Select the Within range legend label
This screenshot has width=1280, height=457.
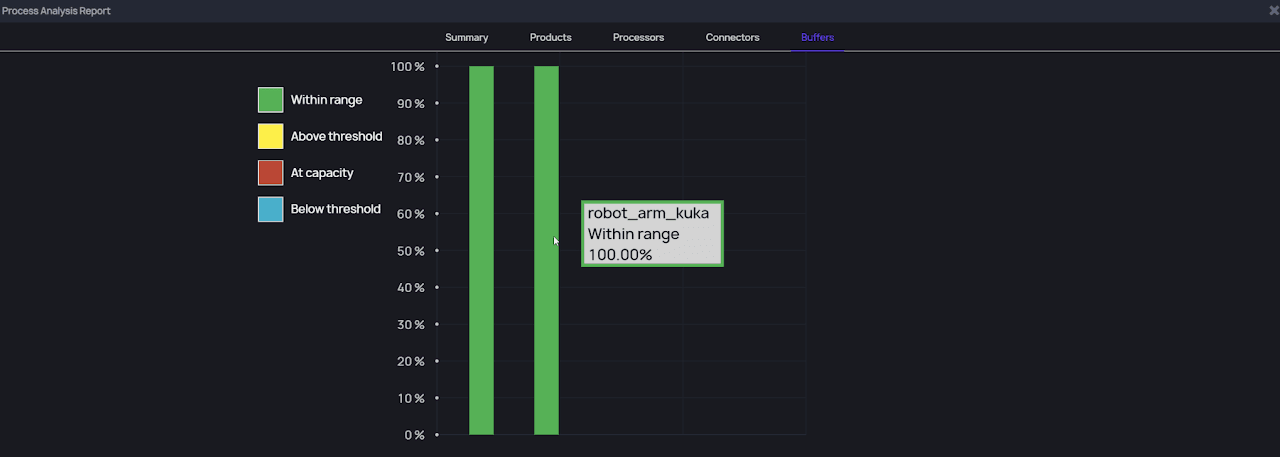tap(326, 100)
